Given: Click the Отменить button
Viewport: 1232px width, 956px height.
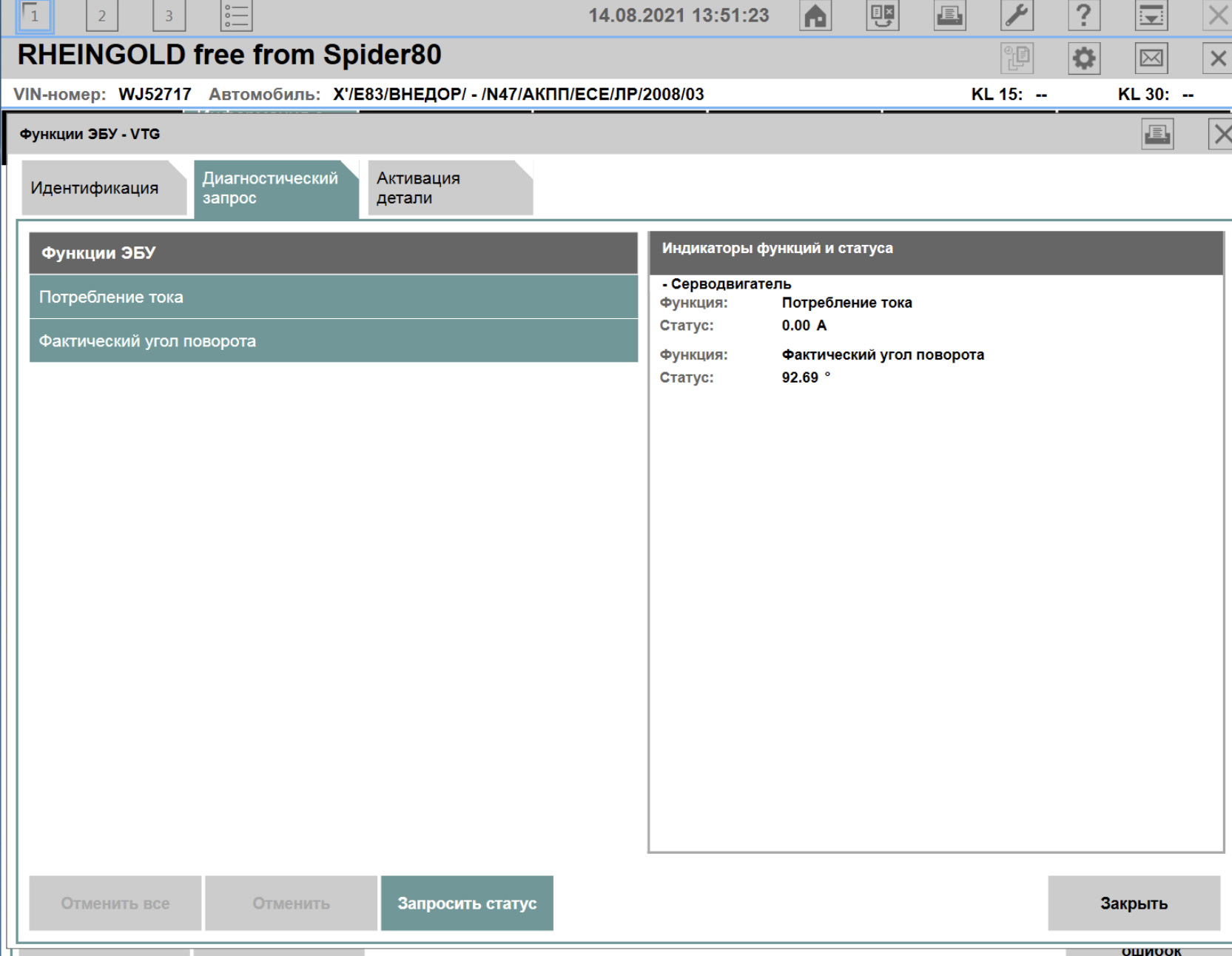Looking at the screenshot, I should point(292,903).
